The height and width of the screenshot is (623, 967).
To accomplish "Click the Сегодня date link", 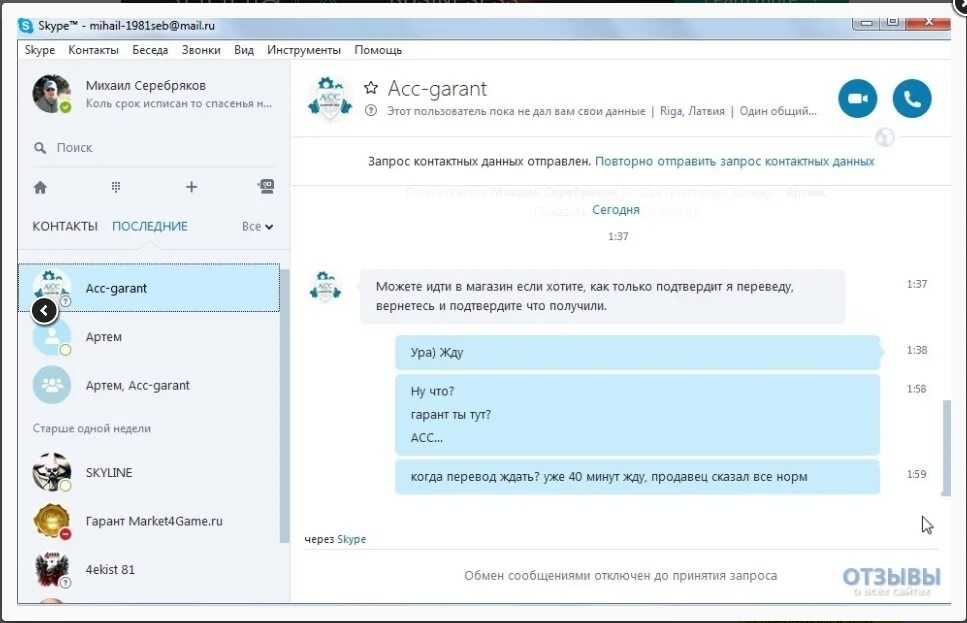I will 615,210.
